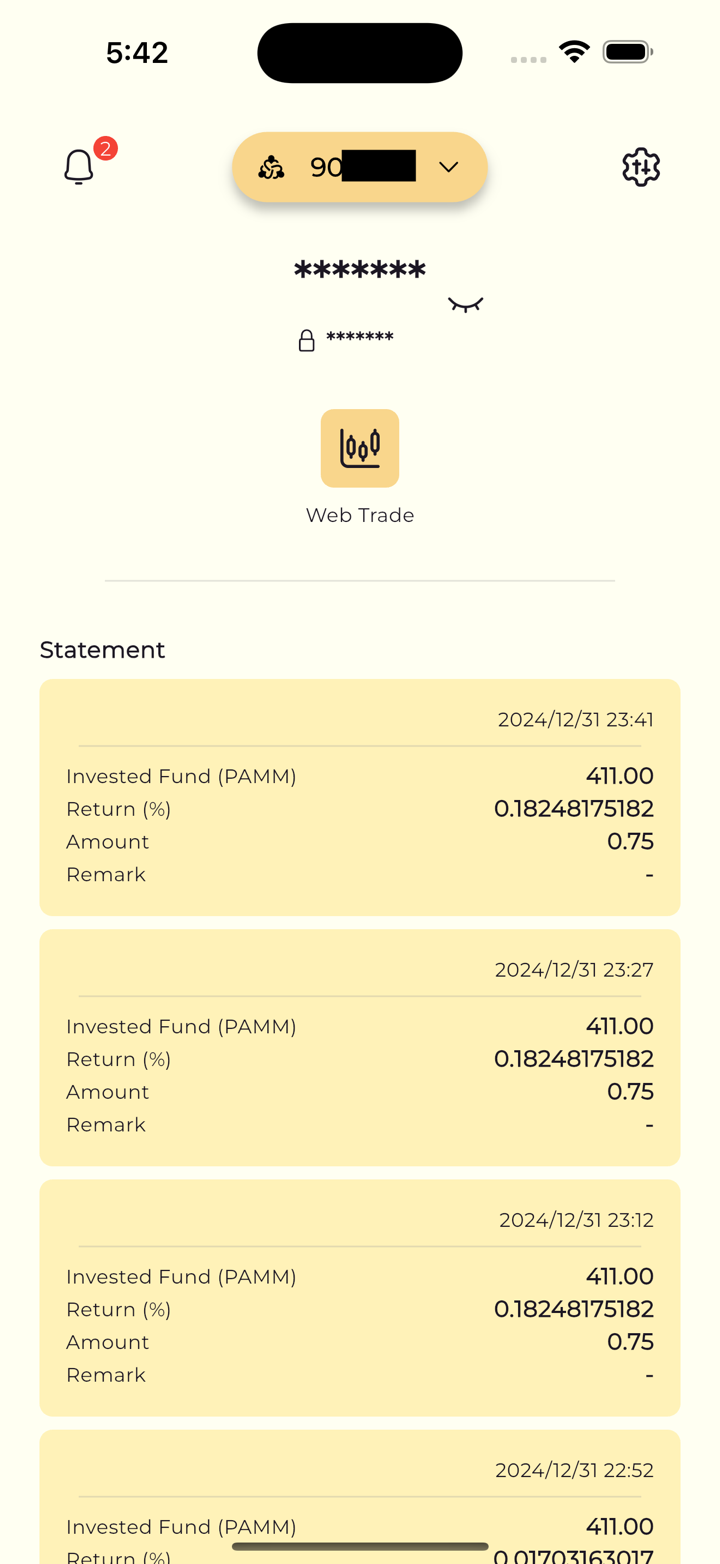Tap the battery status icon
Image resolution: width=720 pixels, height=1564 pixels.
pos(627,52)
